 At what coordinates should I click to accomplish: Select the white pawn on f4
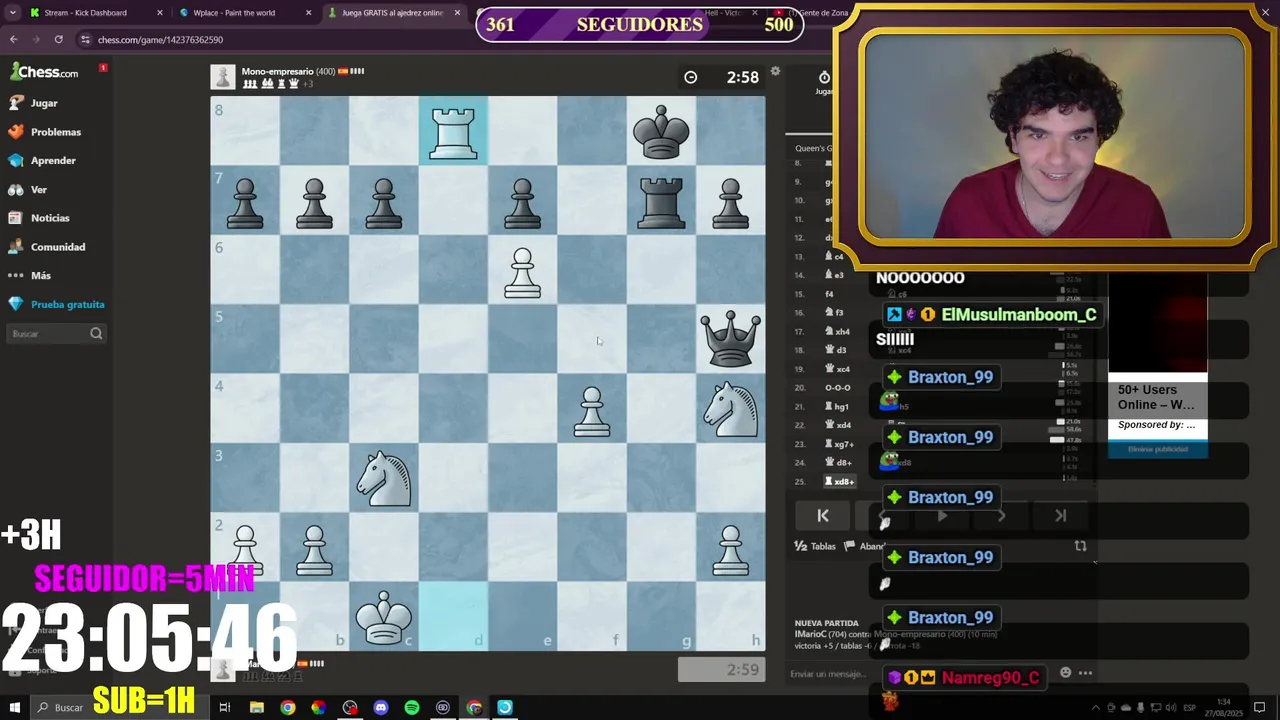click(x=592, y=408)
